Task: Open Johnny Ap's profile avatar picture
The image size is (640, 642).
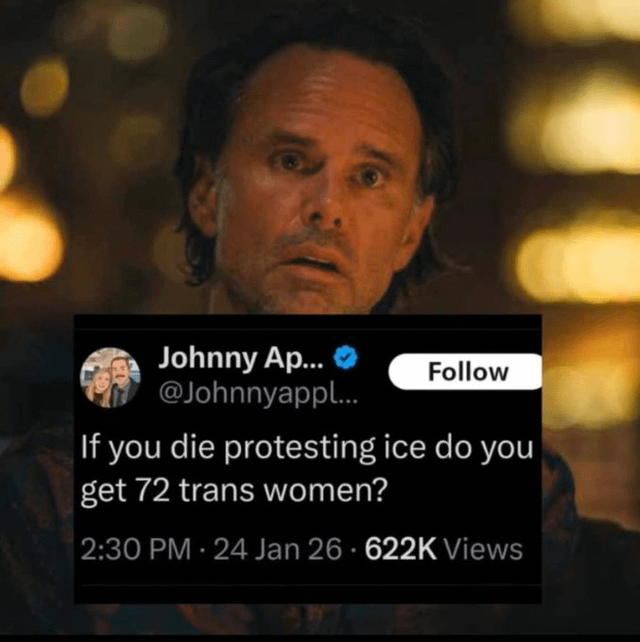Action: [111, 378]
